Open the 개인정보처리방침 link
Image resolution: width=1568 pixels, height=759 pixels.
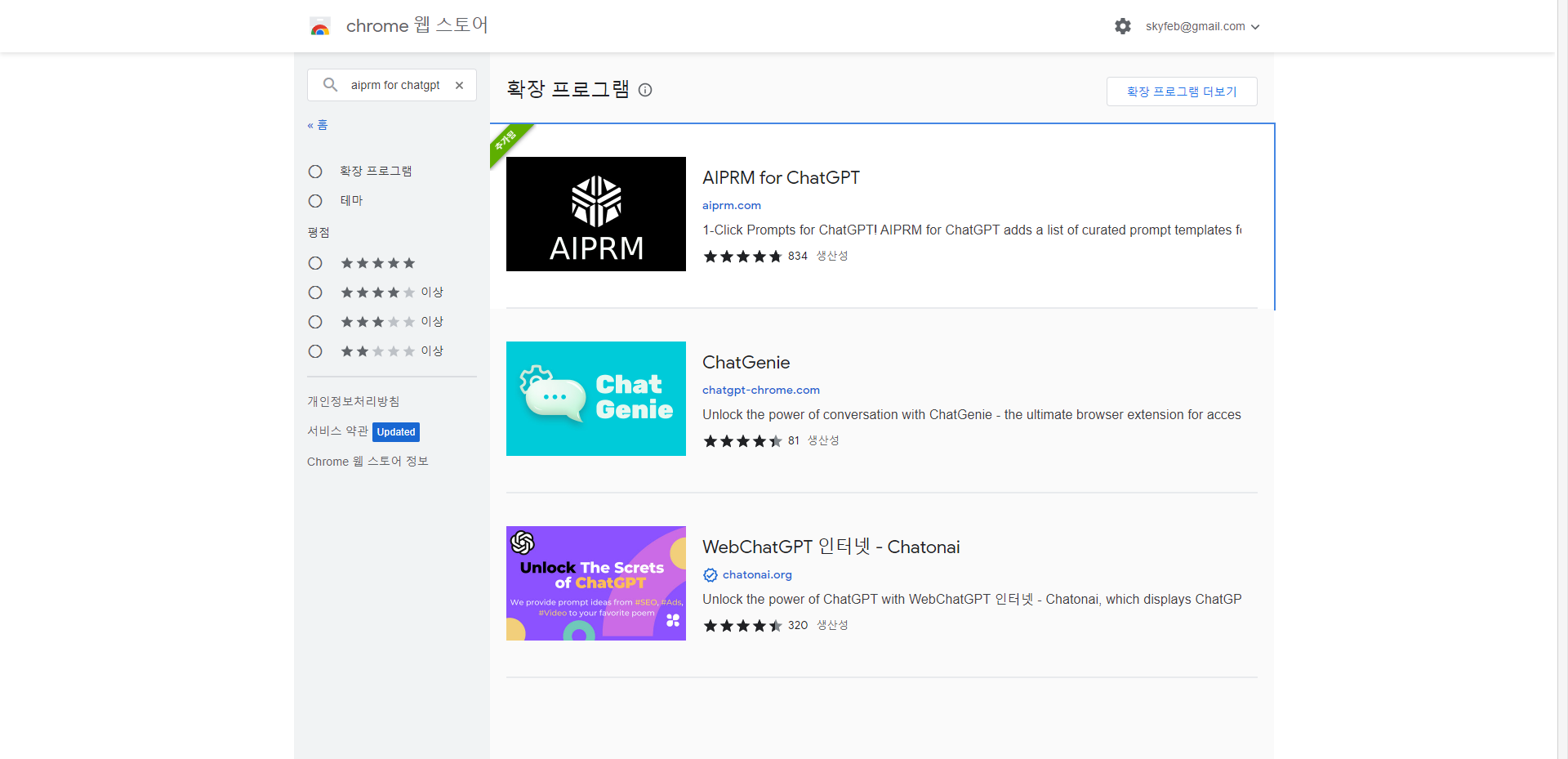click(x=354, y=401)
